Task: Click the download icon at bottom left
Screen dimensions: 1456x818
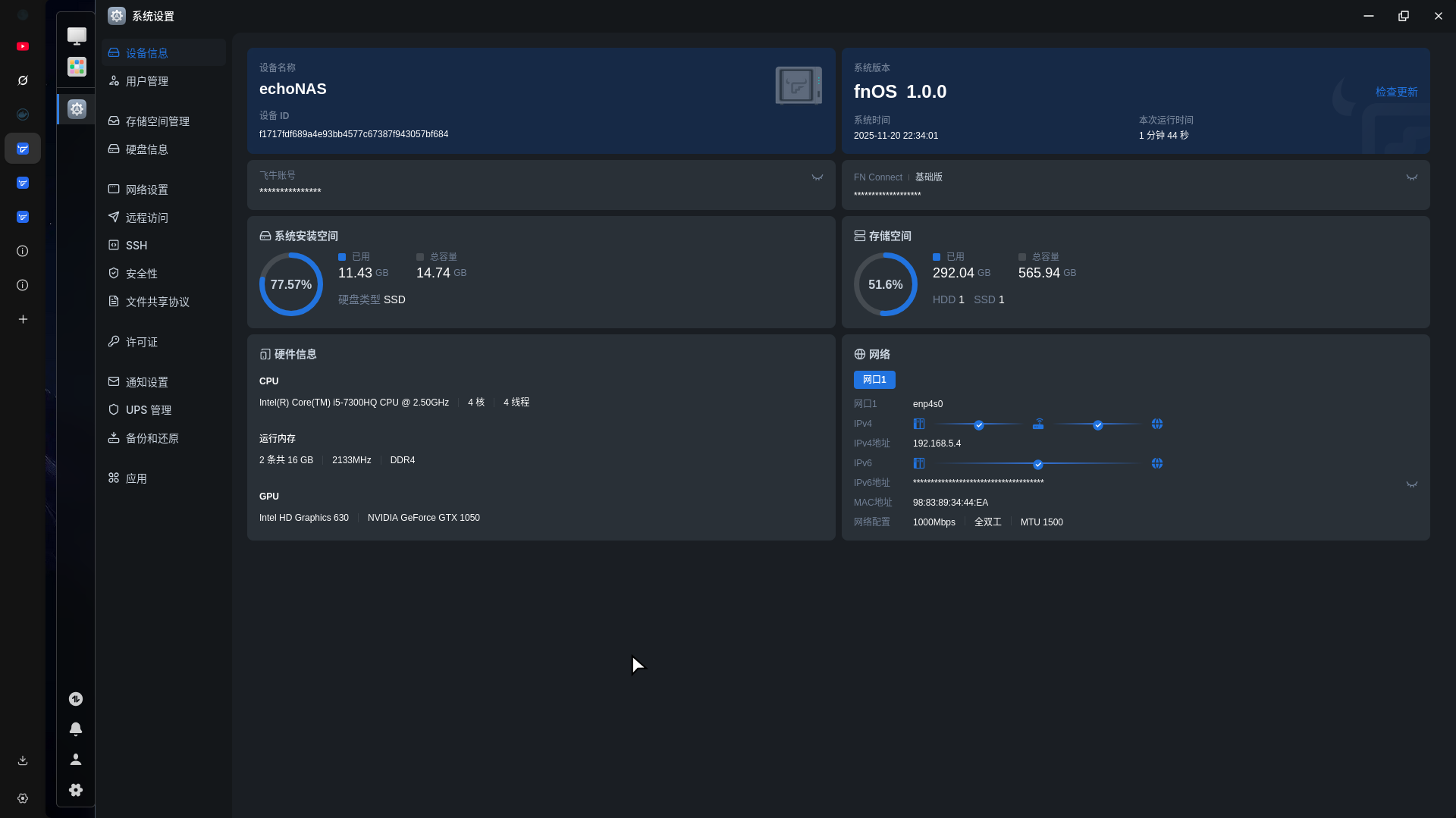Action: point(23,760)
